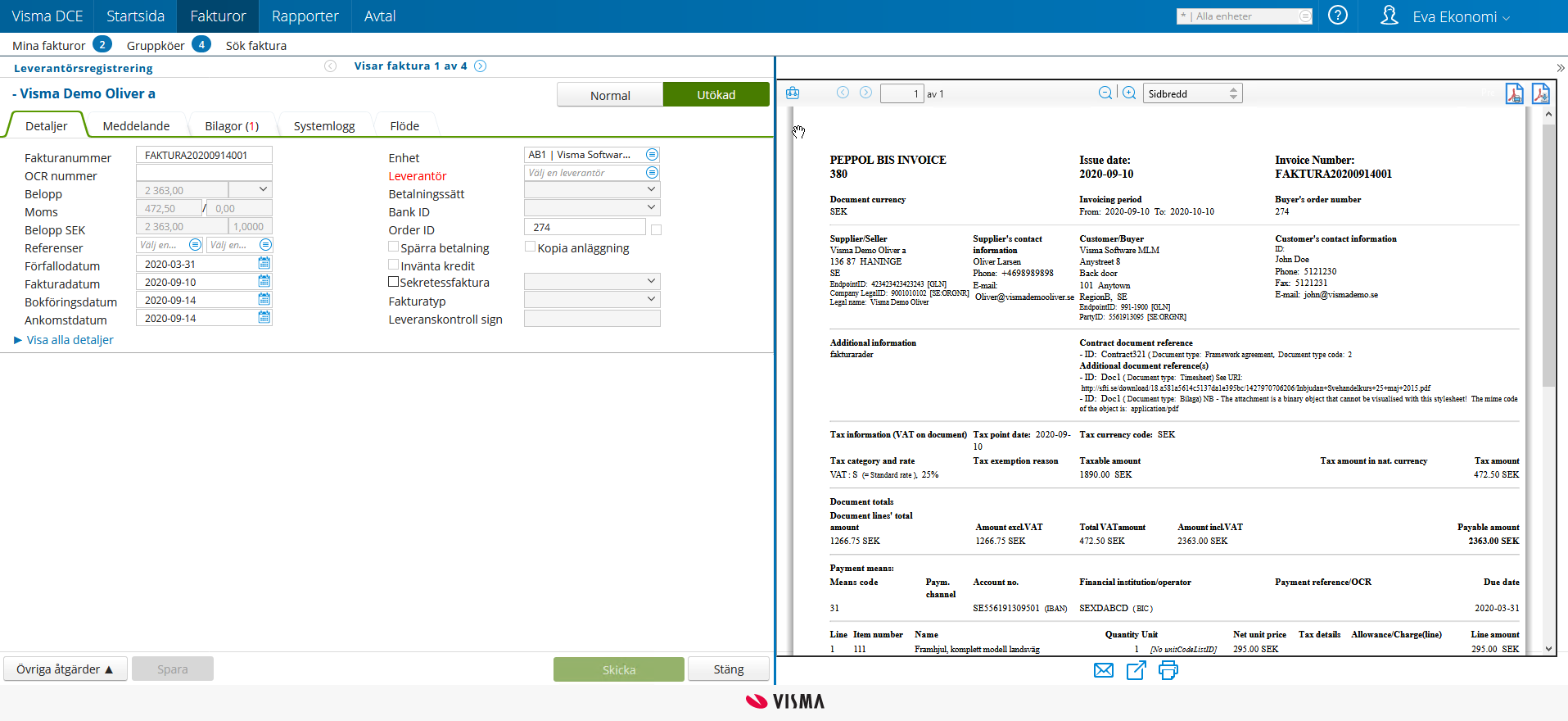Viewport: 1568px width, 721px height.
Task: Tick the Sekretessfaktura checkbox
Action: tap(394, 282)
